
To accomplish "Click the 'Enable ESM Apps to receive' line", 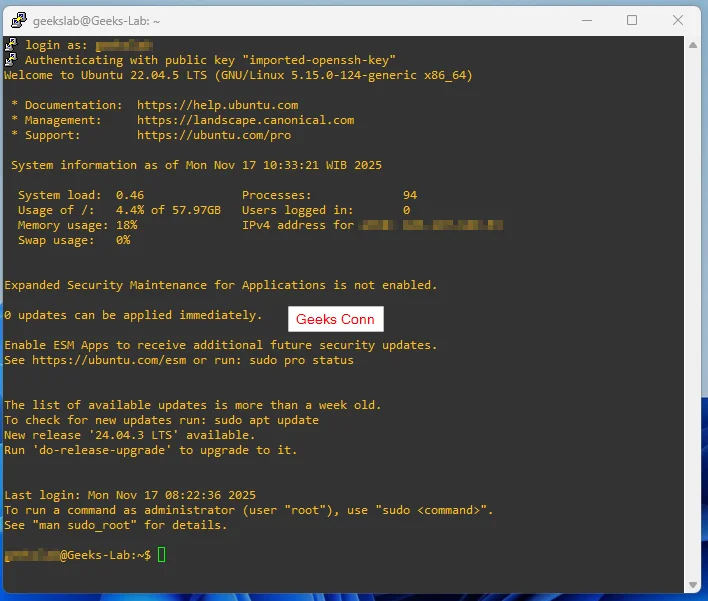I will (221, 345).
